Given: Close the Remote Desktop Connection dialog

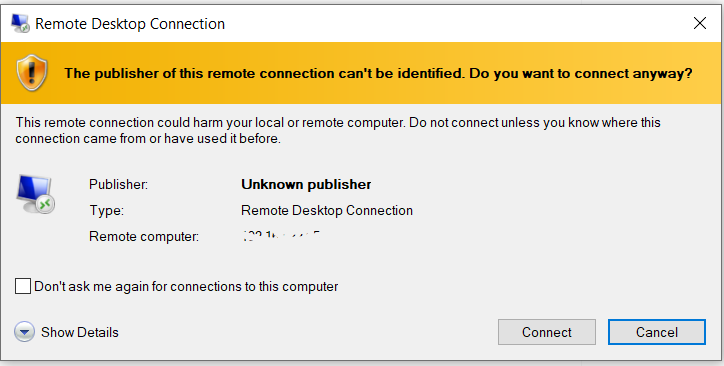Looking at the screenshot, I should pos(700,23).
